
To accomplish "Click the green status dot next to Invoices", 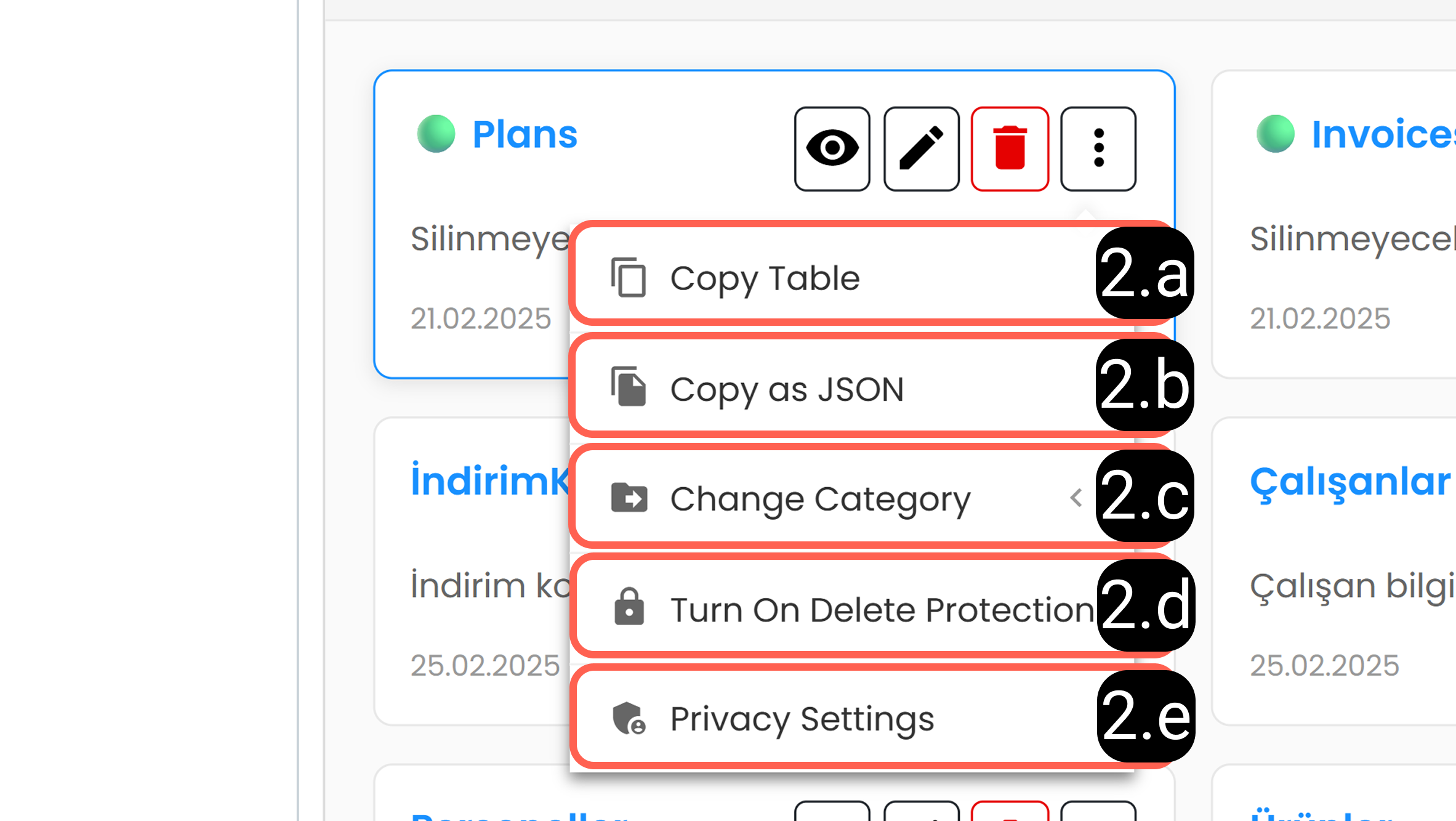I will pos(1275,134).
